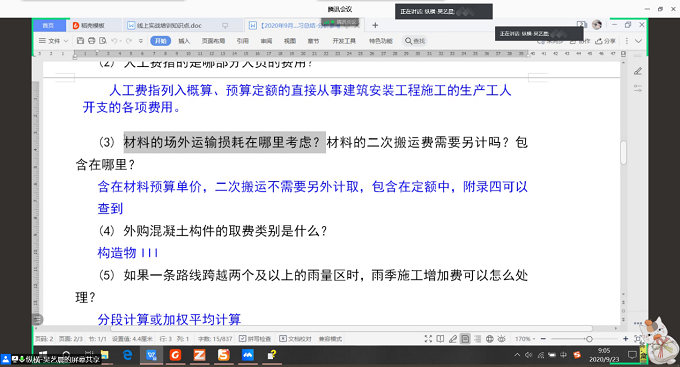The height and width of the screenshot is (367, 680).
Task: Expand the 文件 menu dropdown
Action: pyautogui.click(x=54, y=41)
